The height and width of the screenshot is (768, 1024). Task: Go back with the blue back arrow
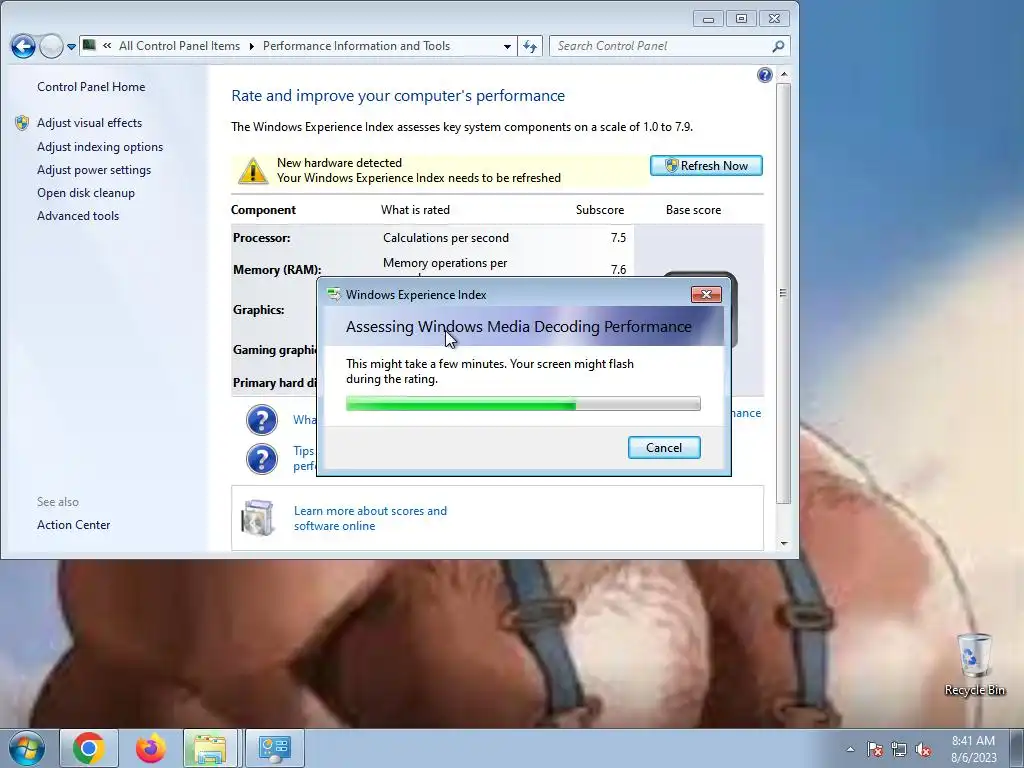(23, 46)
